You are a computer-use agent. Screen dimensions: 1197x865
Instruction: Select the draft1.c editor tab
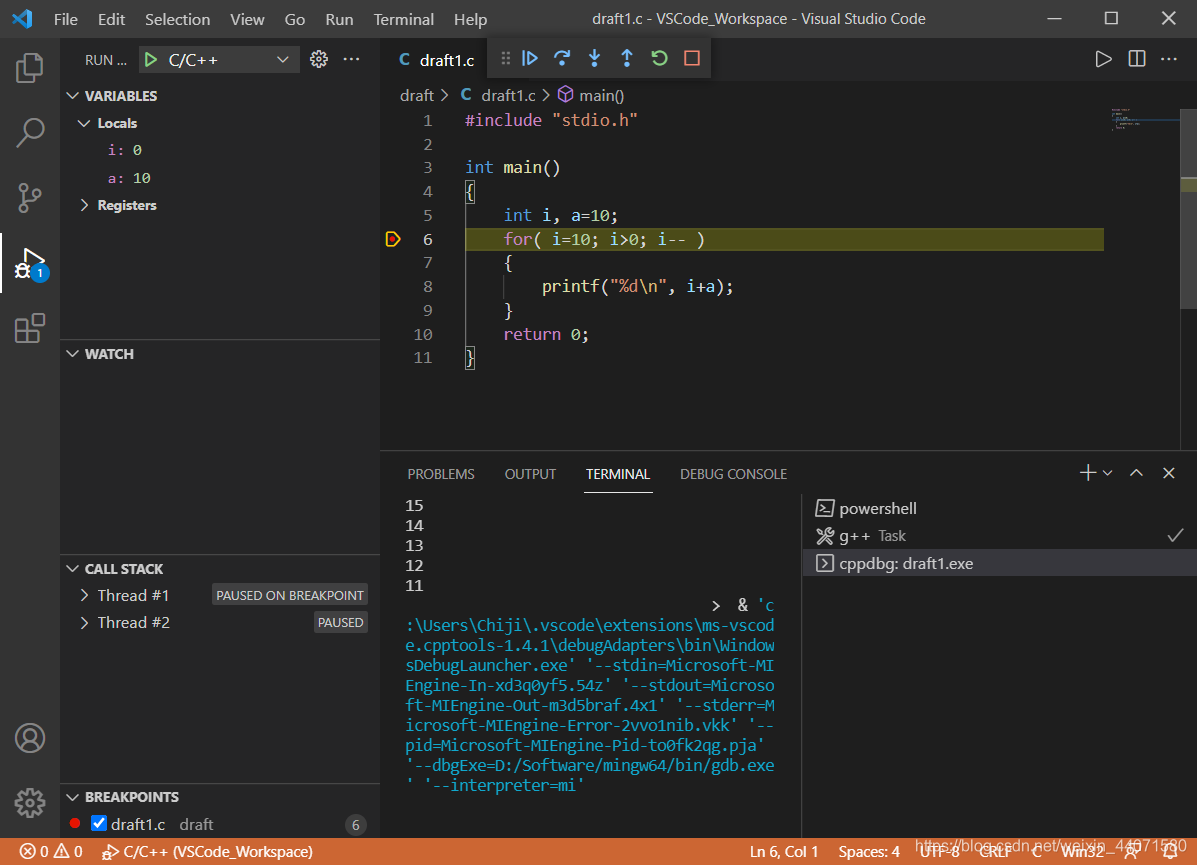(x=436, y=60)
